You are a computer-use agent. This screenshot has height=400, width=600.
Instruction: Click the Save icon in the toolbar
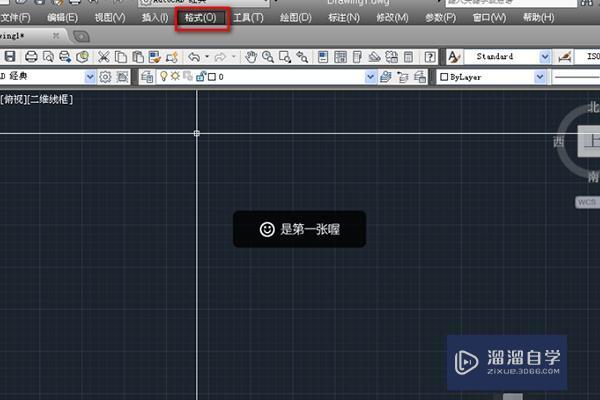tap(10, 57)
